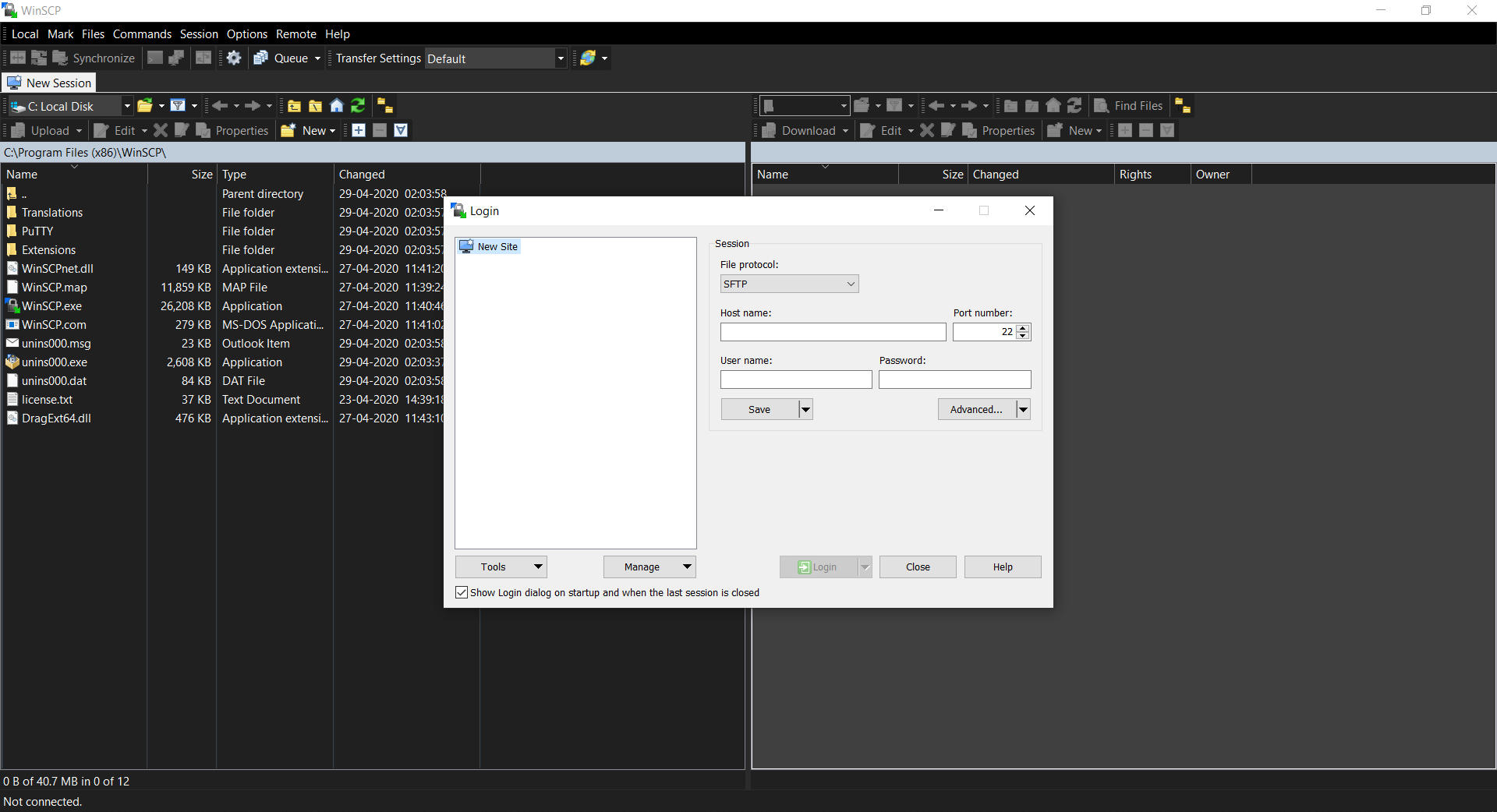Click the Advanced... button
1497x812 pixels.
point(976,410)
